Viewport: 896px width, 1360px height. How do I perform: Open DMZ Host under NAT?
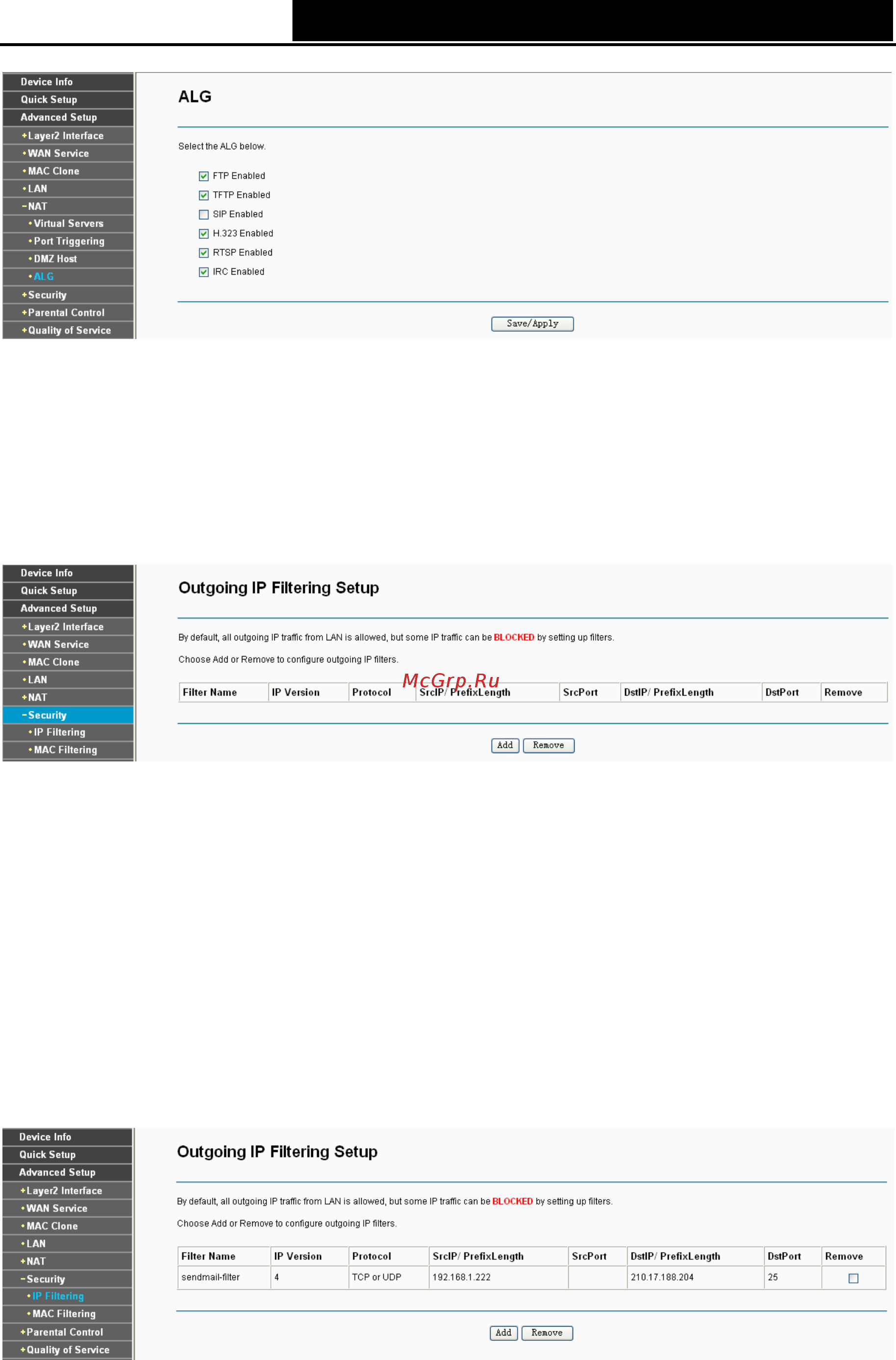click(x=68, y=259)
